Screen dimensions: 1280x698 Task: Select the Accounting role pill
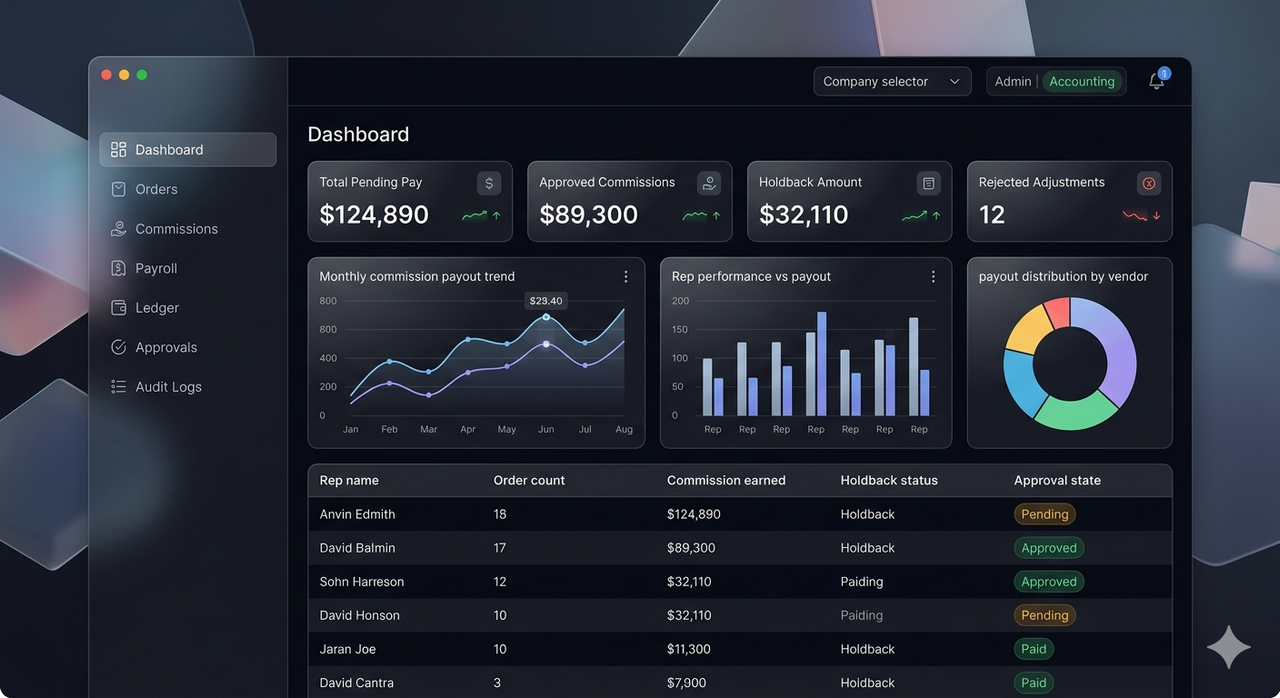1082,82
